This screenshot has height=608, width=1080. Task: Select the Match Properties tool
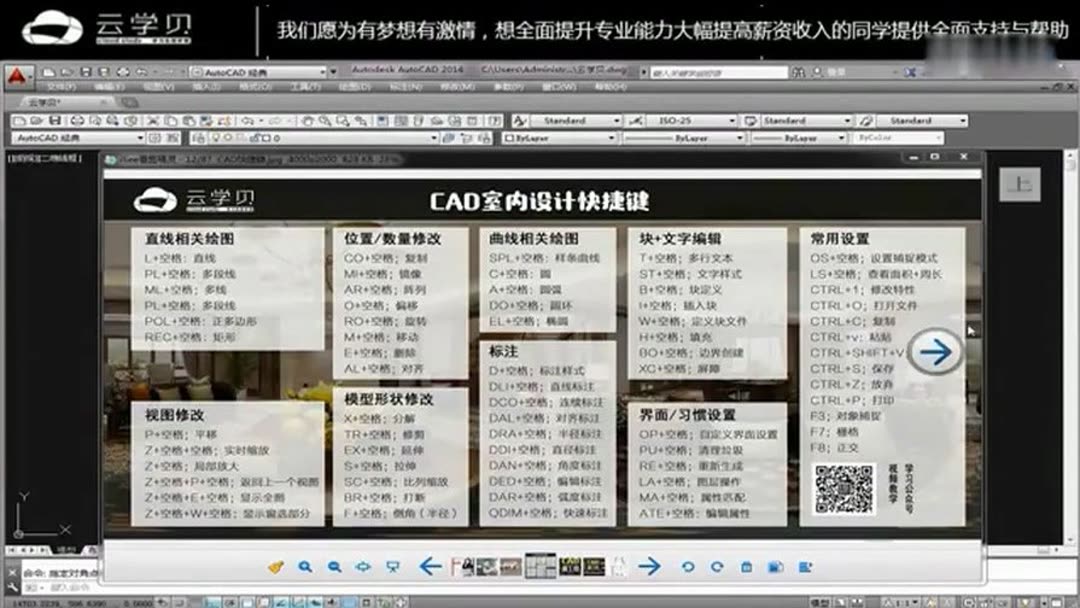point(206,122)
